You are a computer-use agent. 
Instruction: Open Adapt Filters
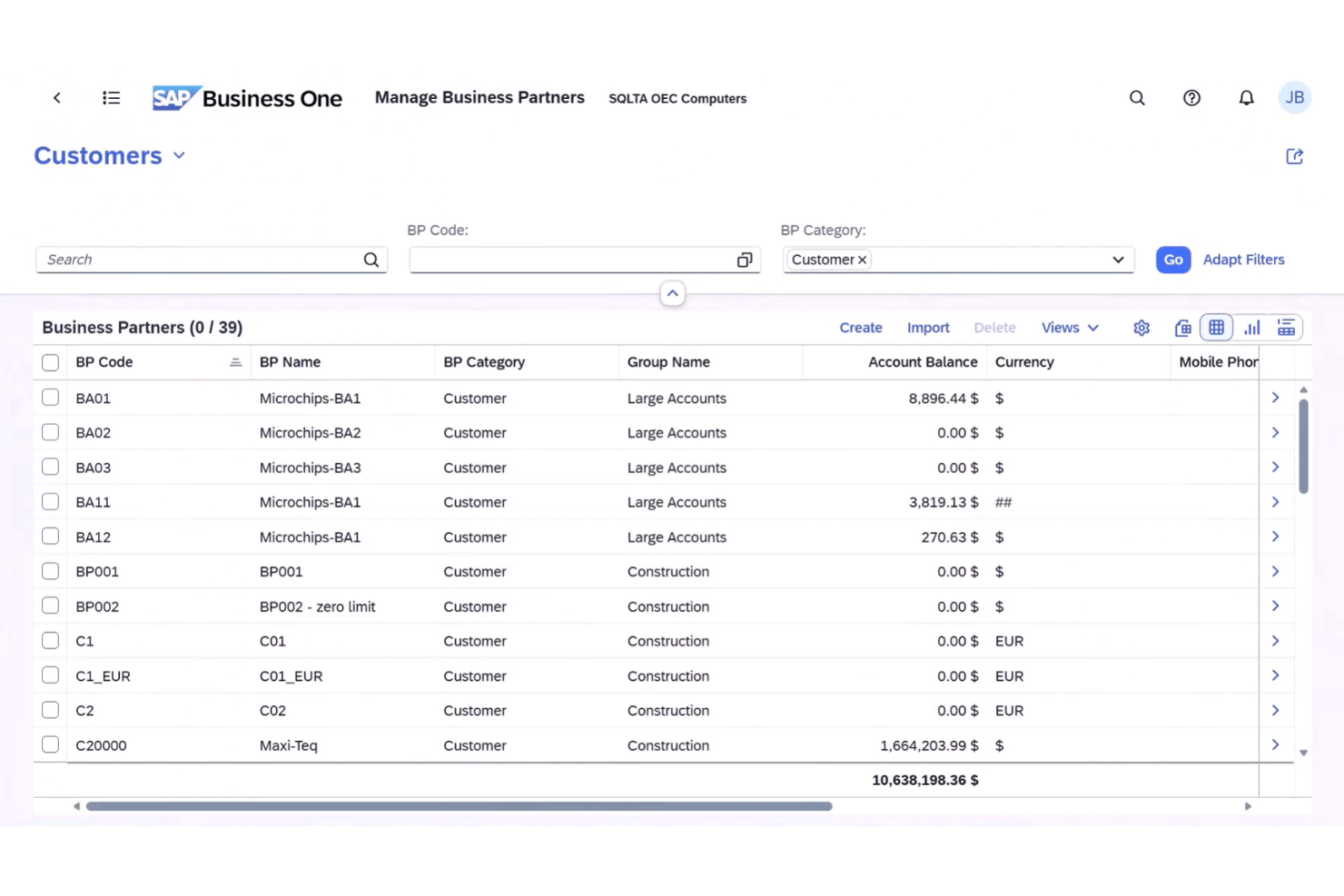point(1243,260)
